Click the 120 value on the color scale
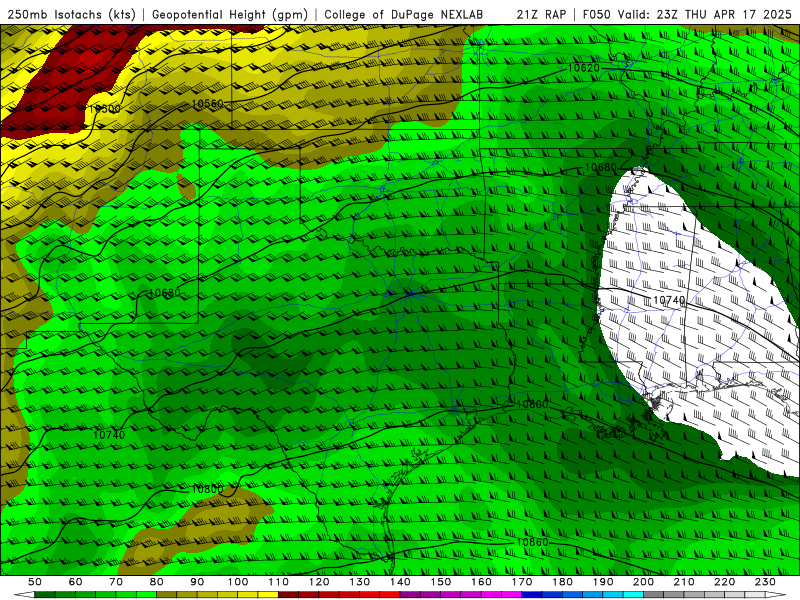Image resolution: width=800 pixels, height=600 pixels. 319,582
